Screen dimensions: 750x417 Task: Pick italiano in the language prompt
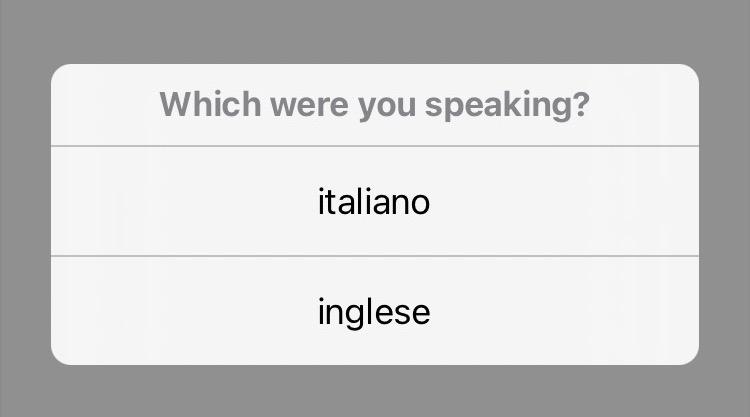[x=374, y=201]
